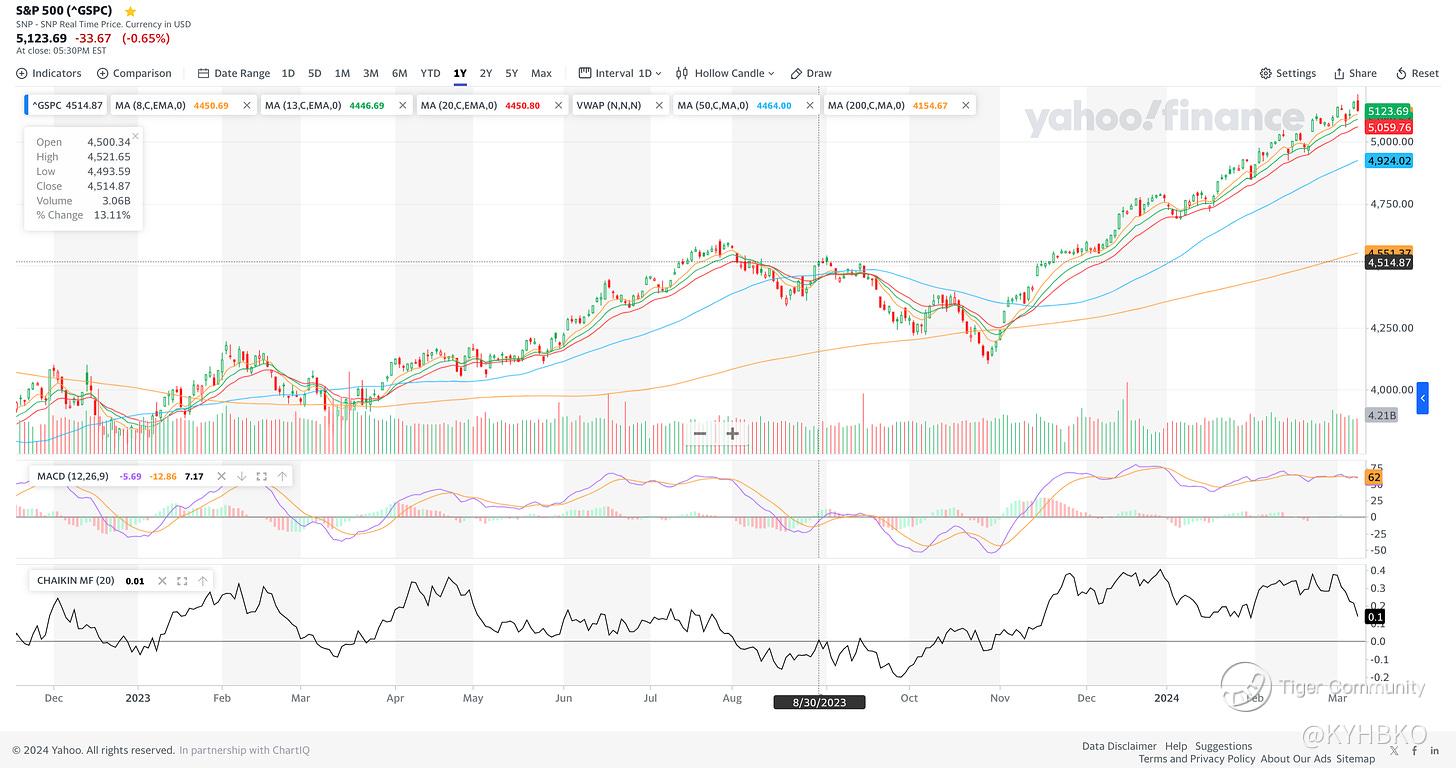Open the About Our Ads link
The image size is (1456, 768).
click(x=1296, y=759)
